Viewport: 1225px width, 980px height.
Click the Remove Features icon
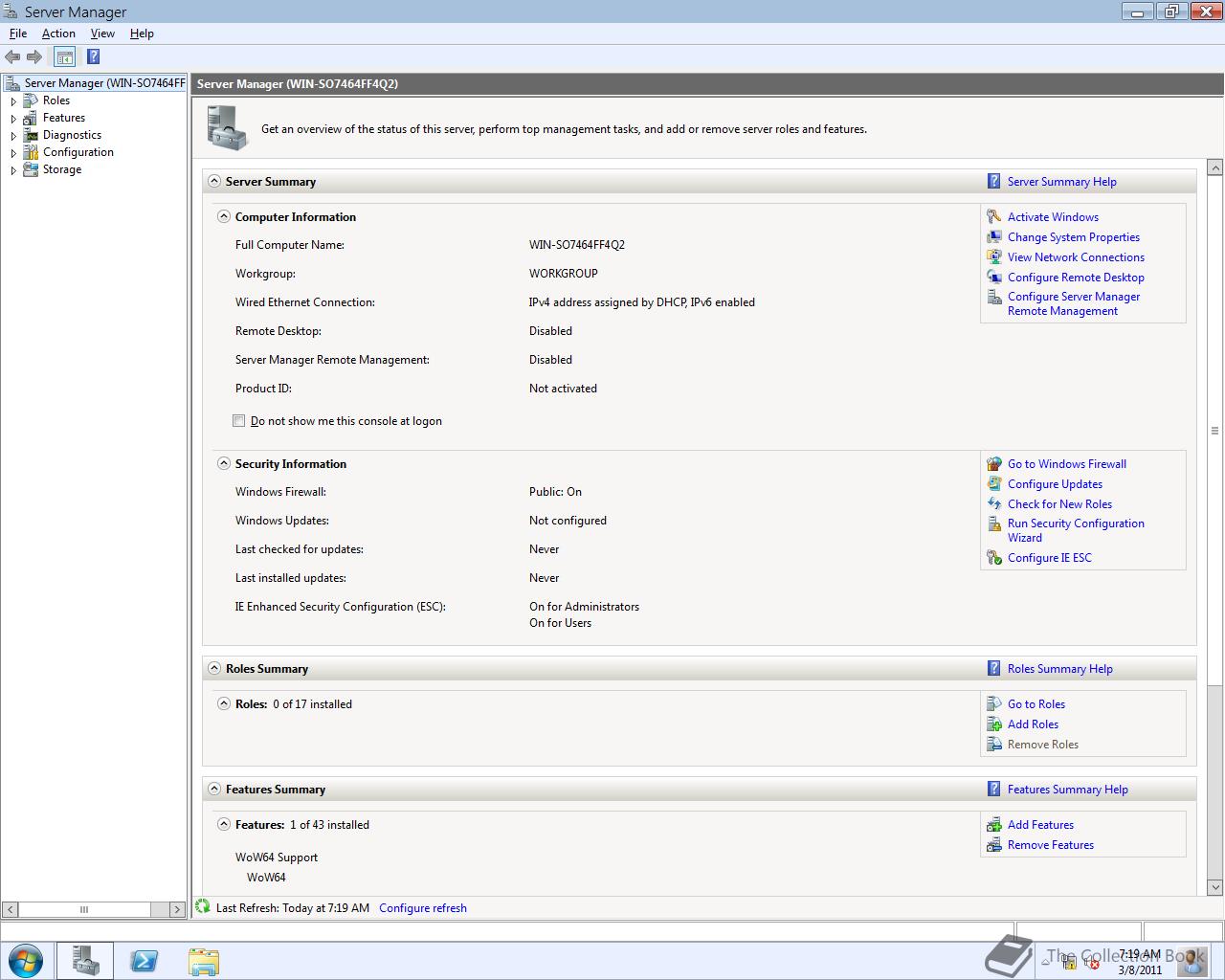(x=994, y=845)
